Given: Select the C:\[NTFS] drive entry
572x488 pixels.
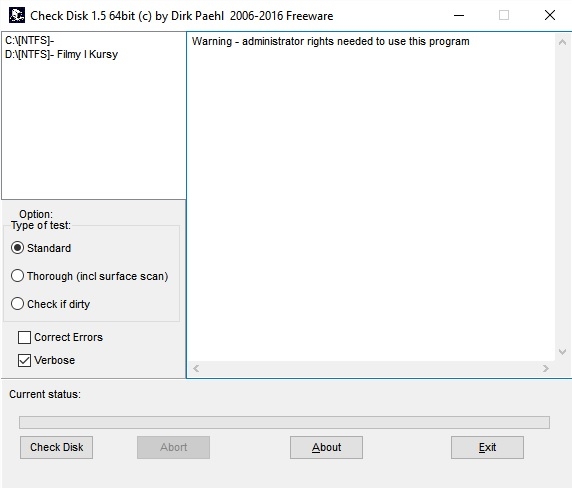Looking at the screenshot, I should [30, 40].
